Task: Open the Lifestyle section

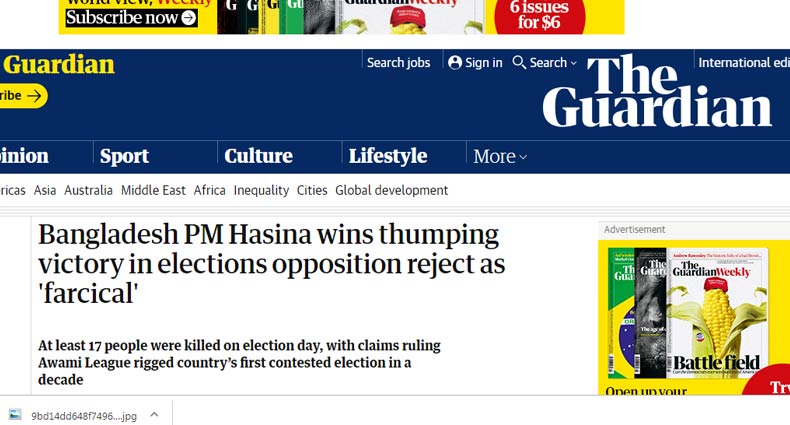Action: [388, 156]
